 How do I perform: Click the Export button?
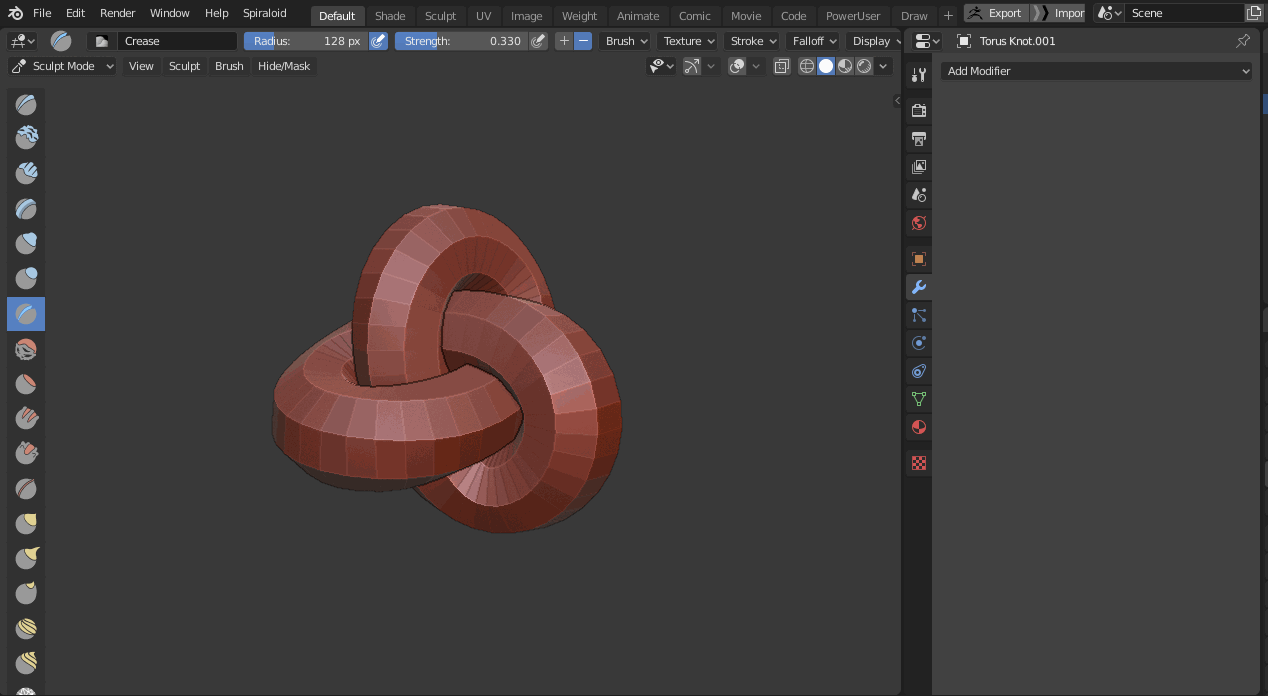click(x=996, y=13)
